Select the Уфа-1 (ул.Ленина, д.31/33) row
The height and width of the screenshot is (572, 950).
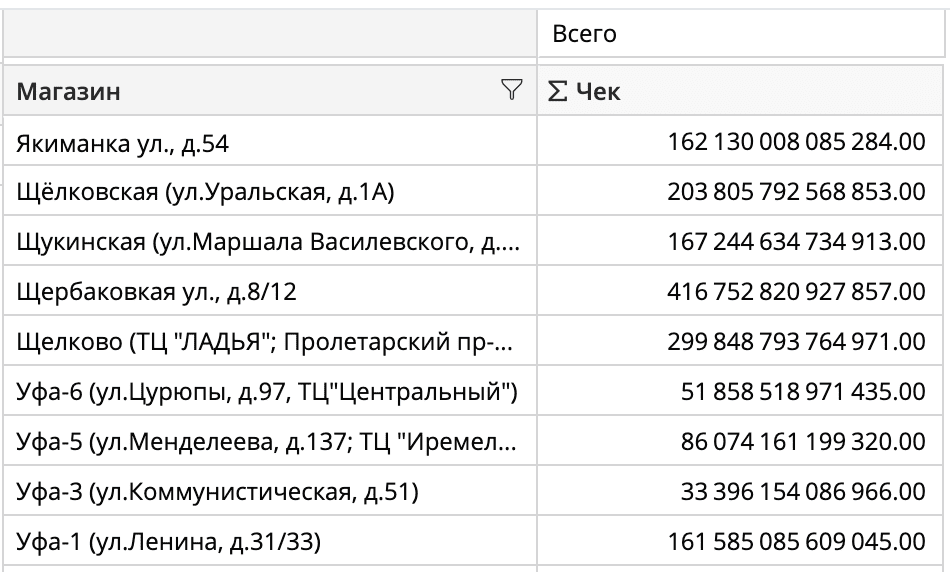tap(169, 543)
